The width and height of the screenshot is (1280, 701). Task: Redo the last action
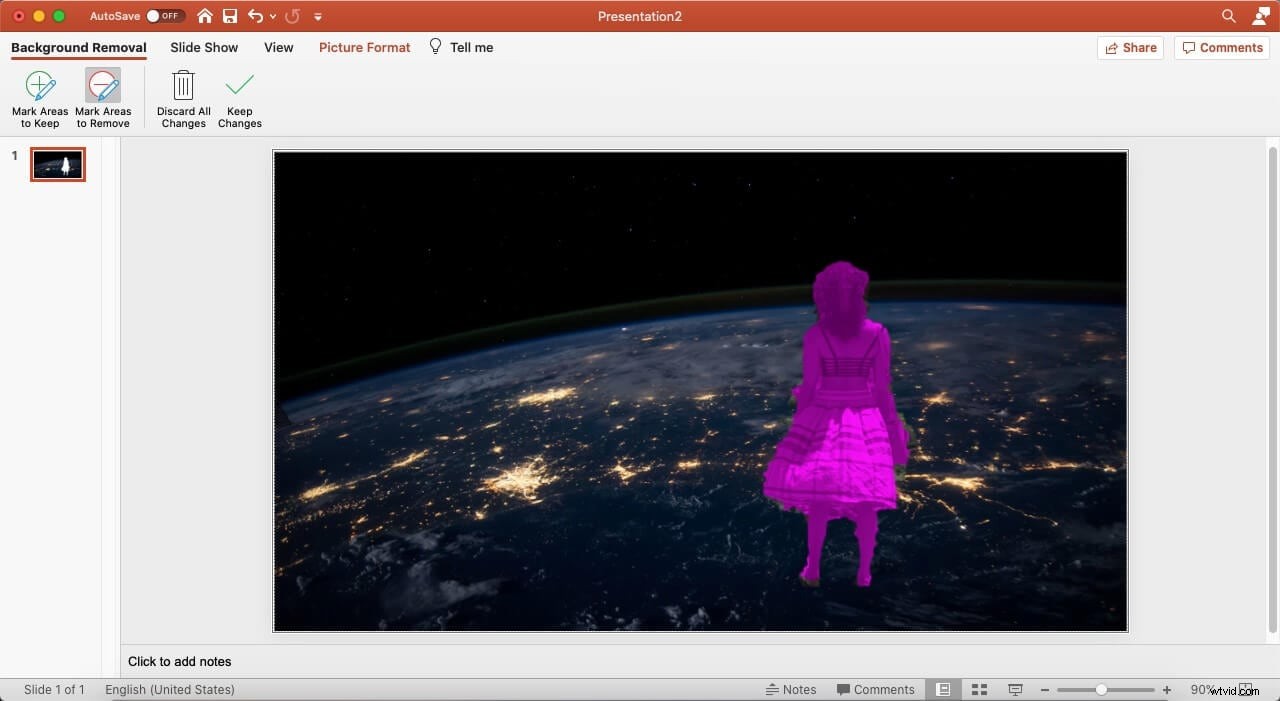pyautogui.click(x=291, y=16)
